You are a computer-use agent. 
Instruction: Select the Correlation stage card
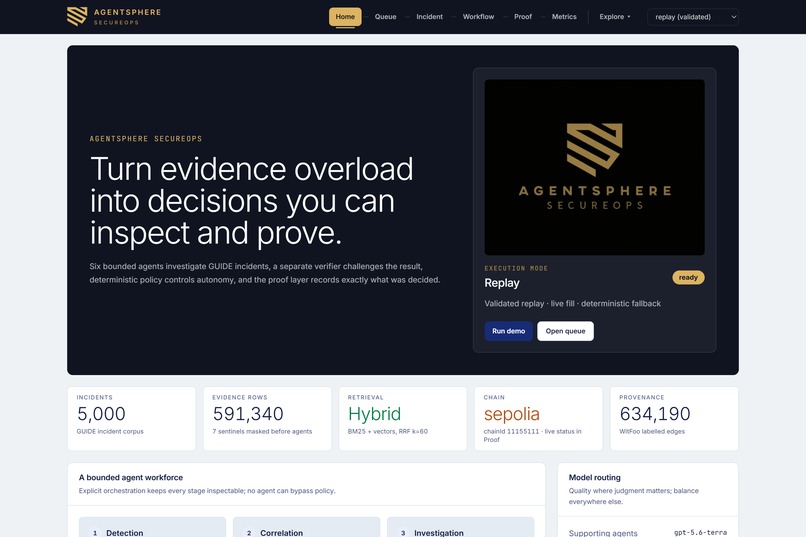pos(306,527)
